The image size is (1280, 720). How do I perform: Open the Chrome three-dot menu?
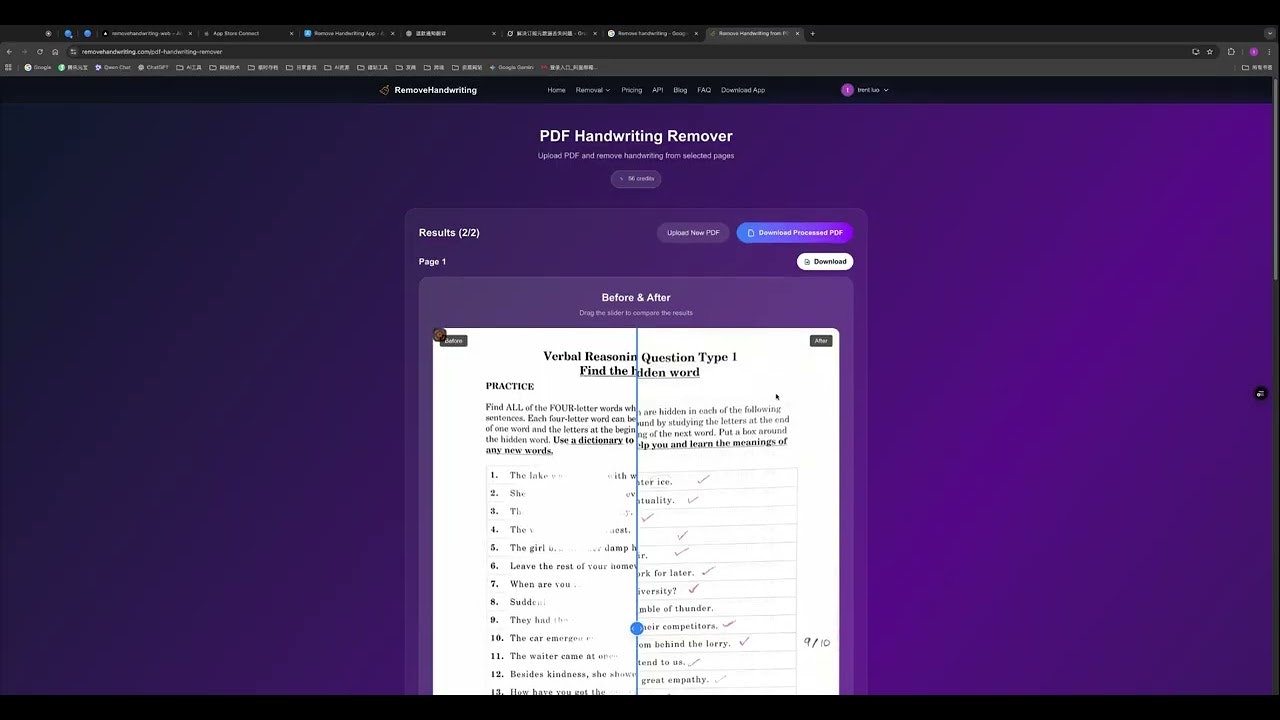coord(1270,51)
